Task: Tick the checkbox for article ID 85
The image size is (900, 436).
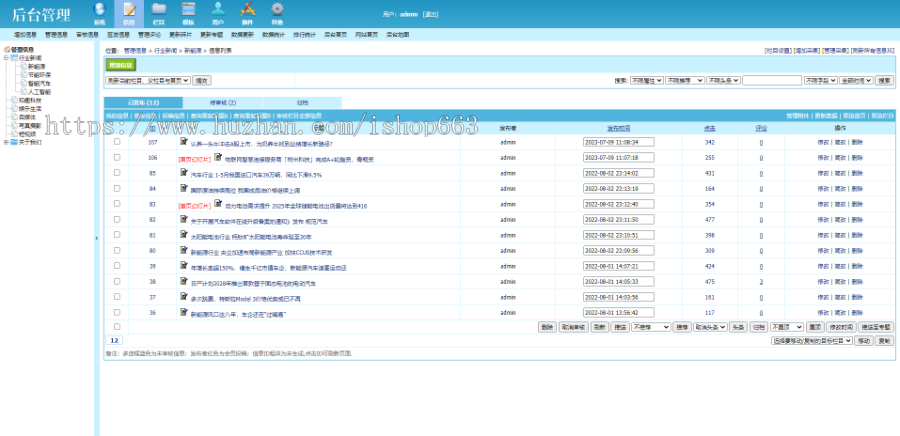Action: [117, 173]
